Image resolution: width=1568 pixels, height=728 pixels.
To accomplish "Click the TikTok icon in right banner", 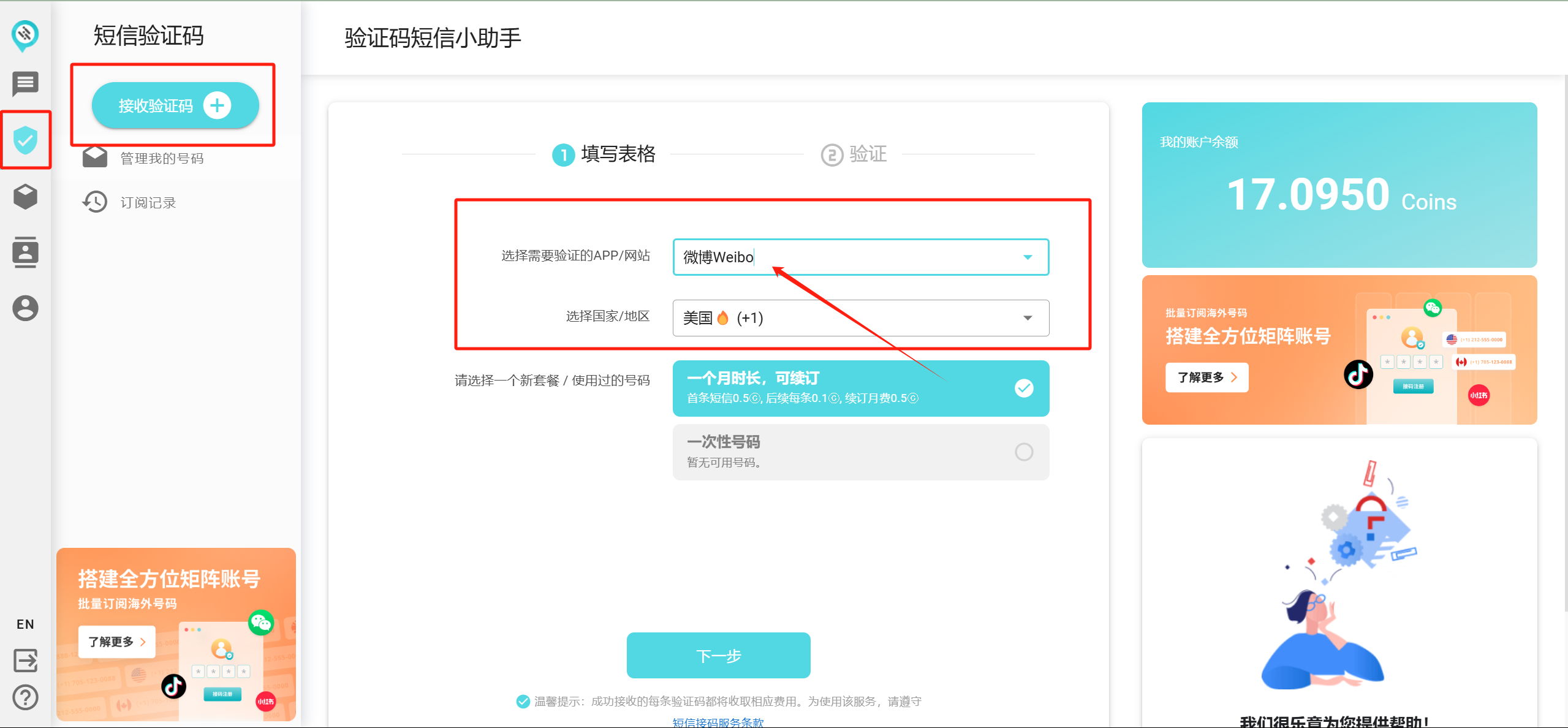I will (1358, 374).
